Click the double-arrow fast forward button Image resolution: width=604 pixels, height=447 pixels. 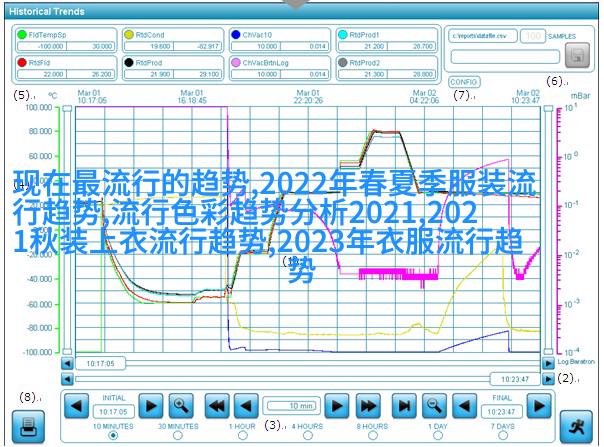(x=368, y=405)
